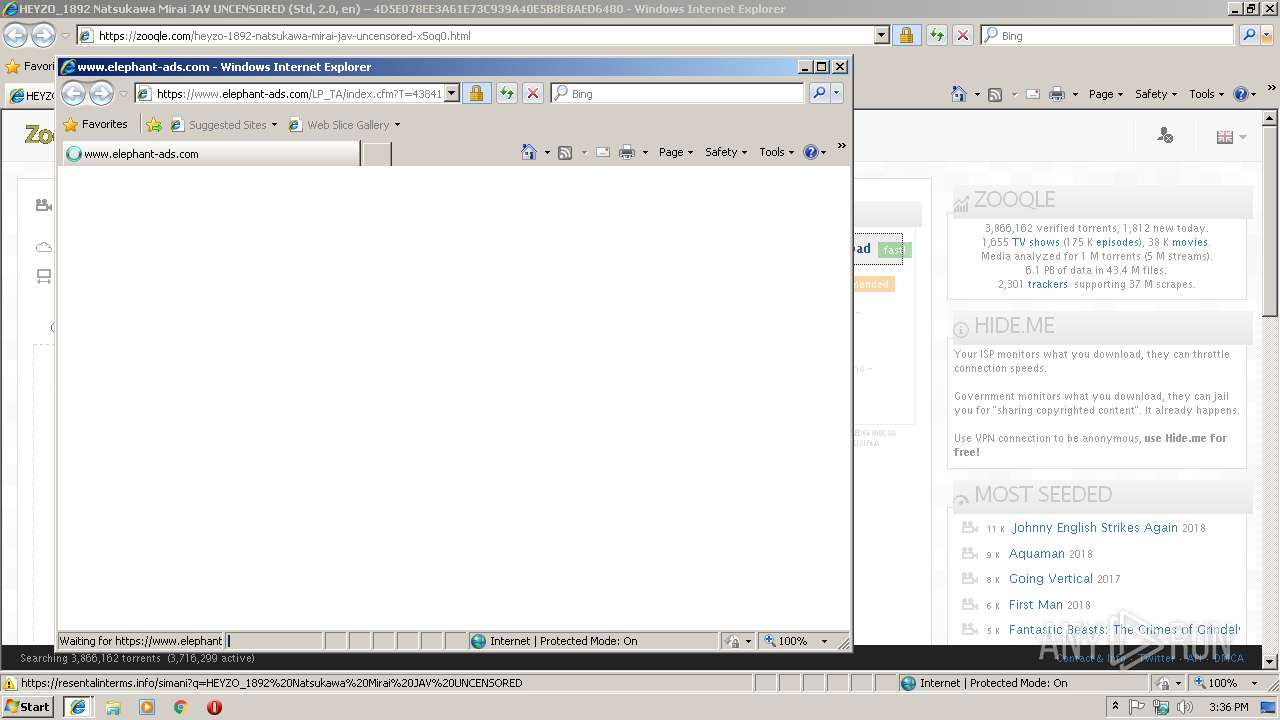This screenshot has height=720, width=1280.
Task: Click Help icon in main IE window
Action: 1240,94
